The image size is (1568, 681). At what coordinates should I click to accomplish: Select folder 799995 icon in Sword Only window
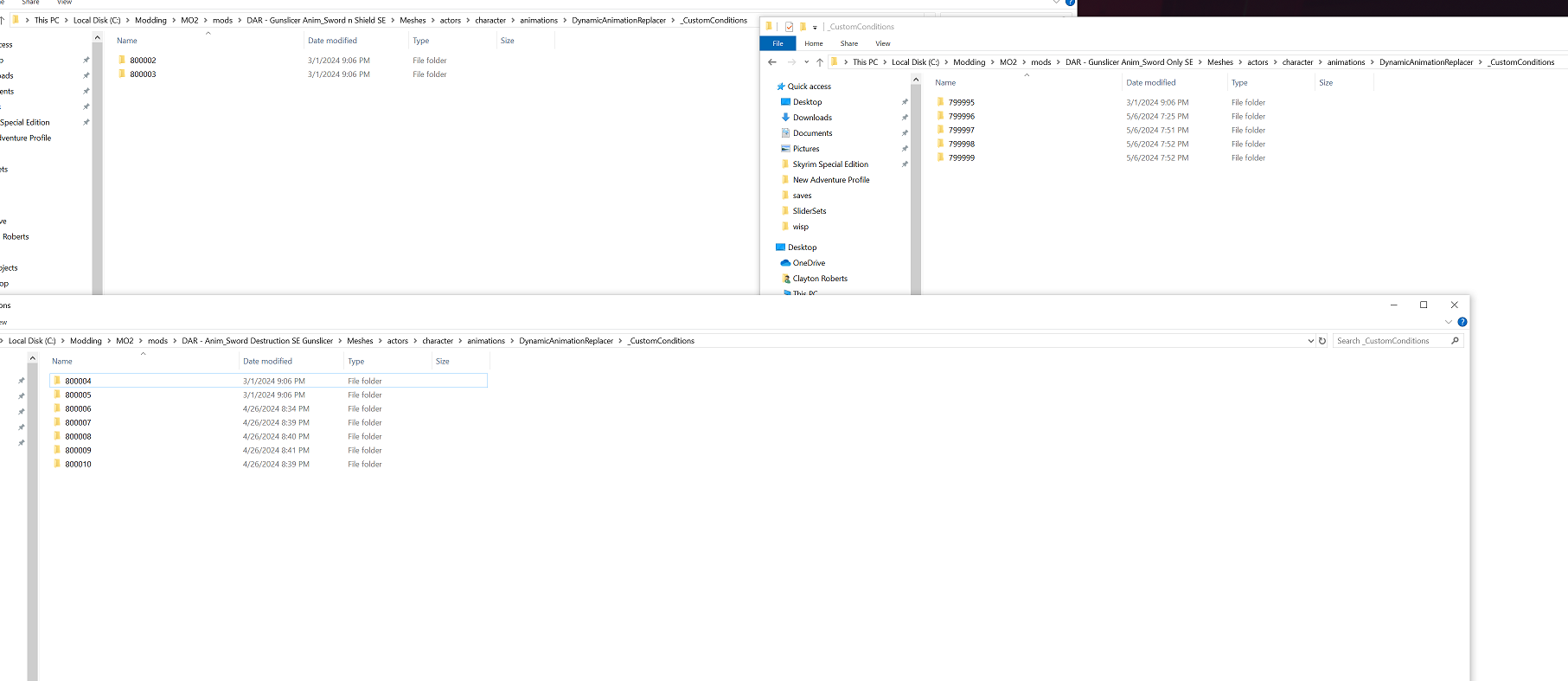[940, 102]
